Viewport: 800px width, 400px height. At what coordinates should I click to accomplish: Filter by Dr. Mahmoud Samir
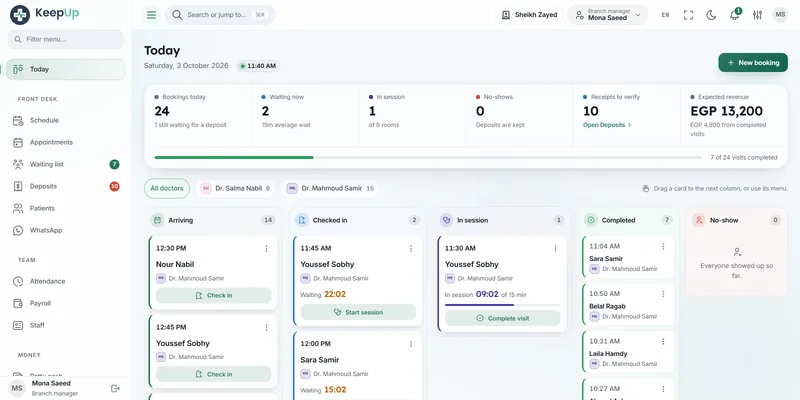coord(331,188)
